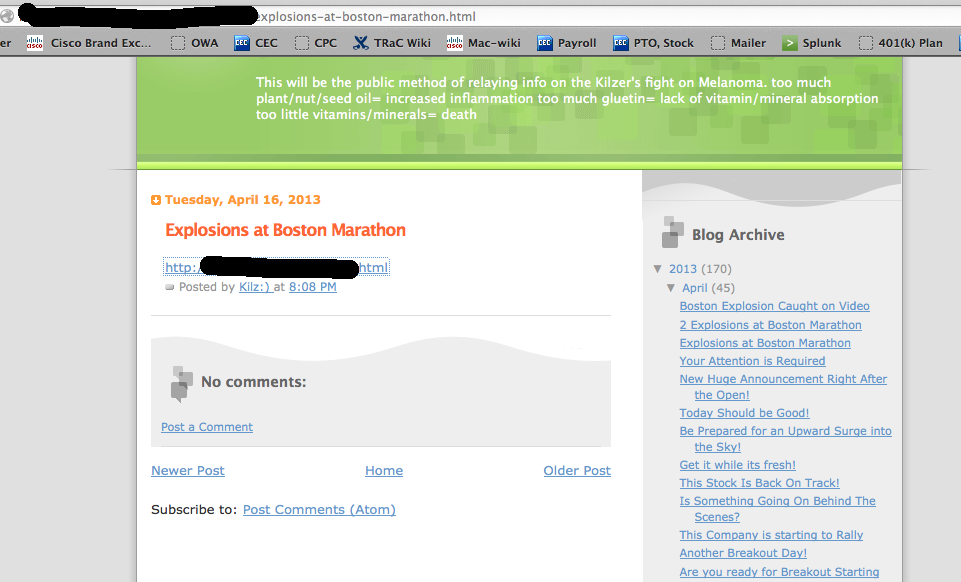Screen dimensions: 961x582
Task: Subscribe via Post Comments (Atom) link
Action: (319, 510)
